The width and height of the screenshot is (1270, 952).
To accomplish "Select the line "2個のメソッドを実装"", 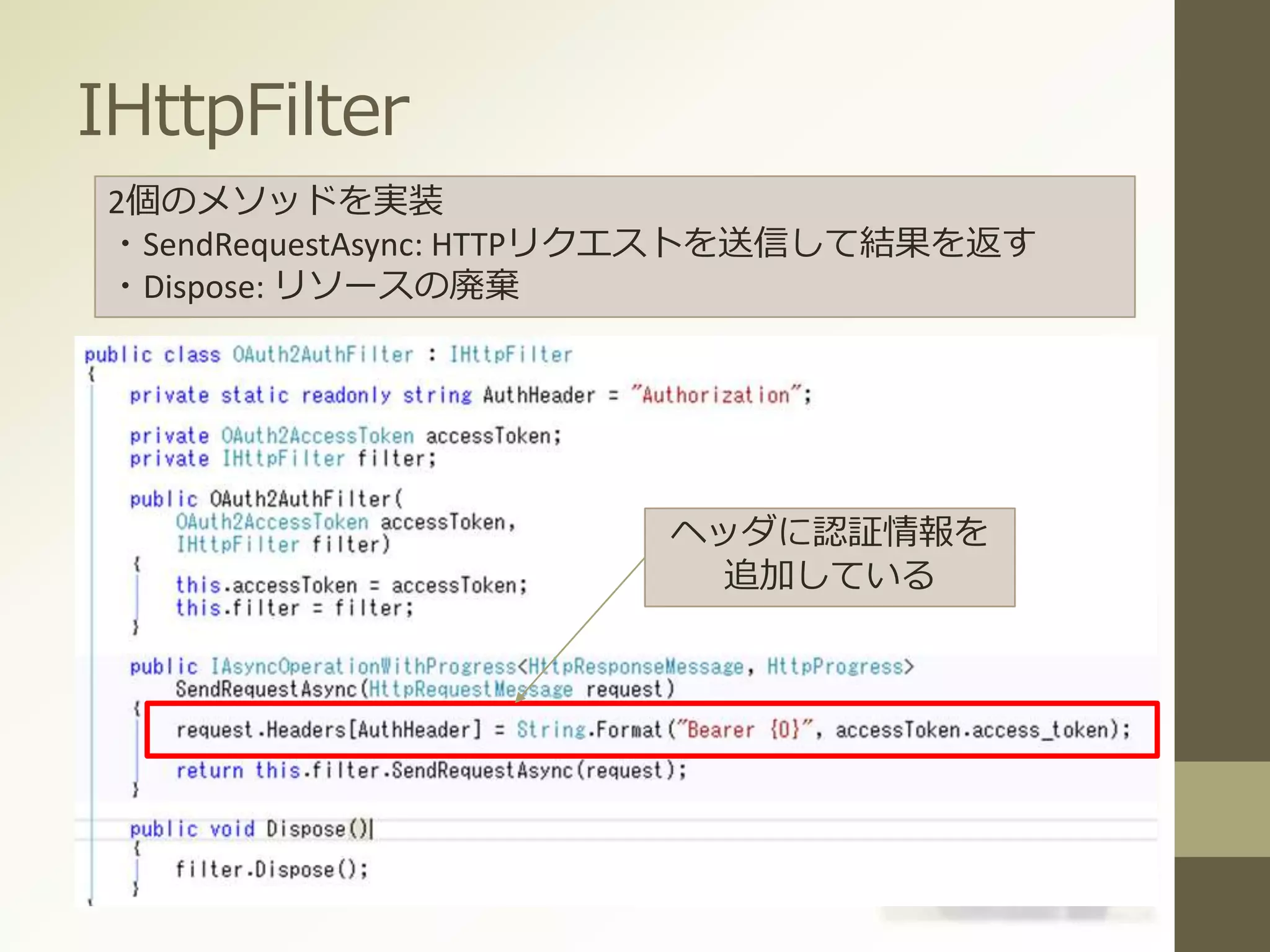I will tap(275, 200).
